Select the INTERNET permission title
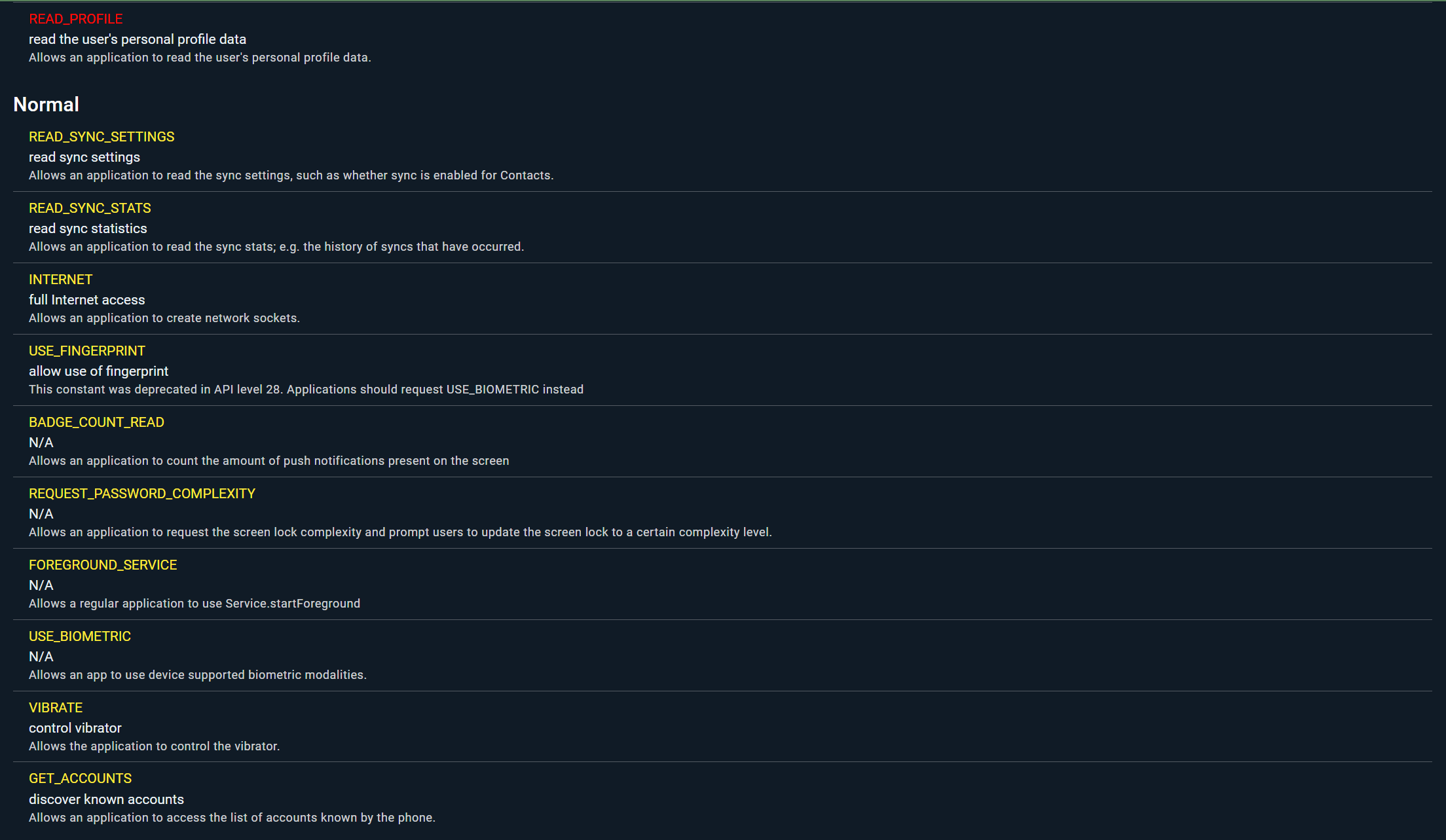The height and width of the screenshot is (840, 1446). tap(61, 280)
